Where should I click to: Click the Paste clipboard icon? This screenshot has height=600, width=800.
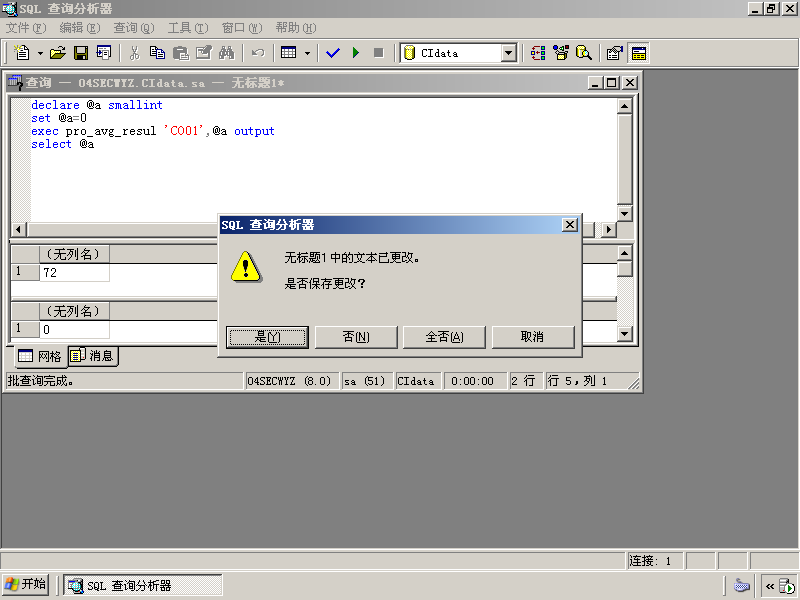click(x=181, y=53)
